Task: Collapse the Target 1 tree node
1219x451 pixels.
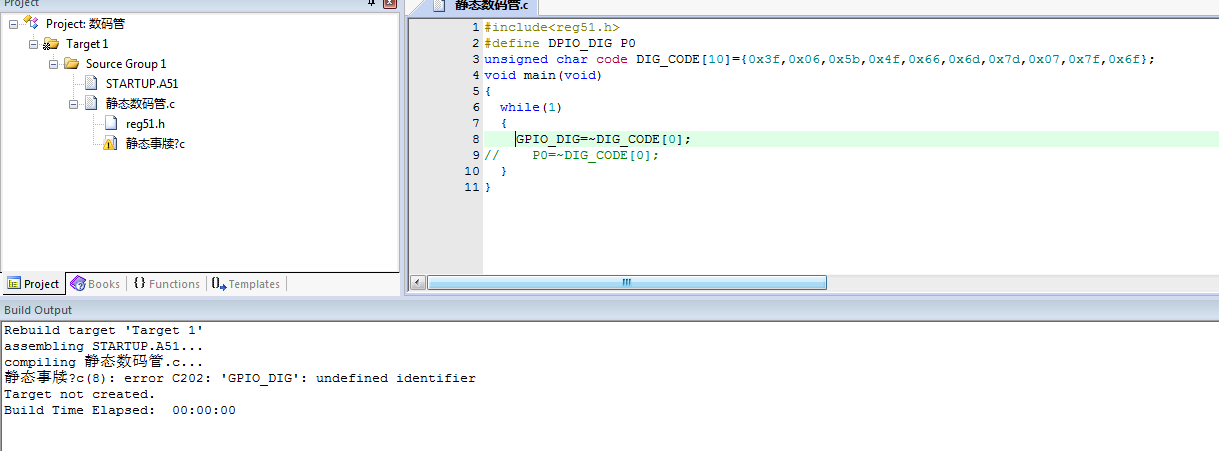Action: point(34,44)
